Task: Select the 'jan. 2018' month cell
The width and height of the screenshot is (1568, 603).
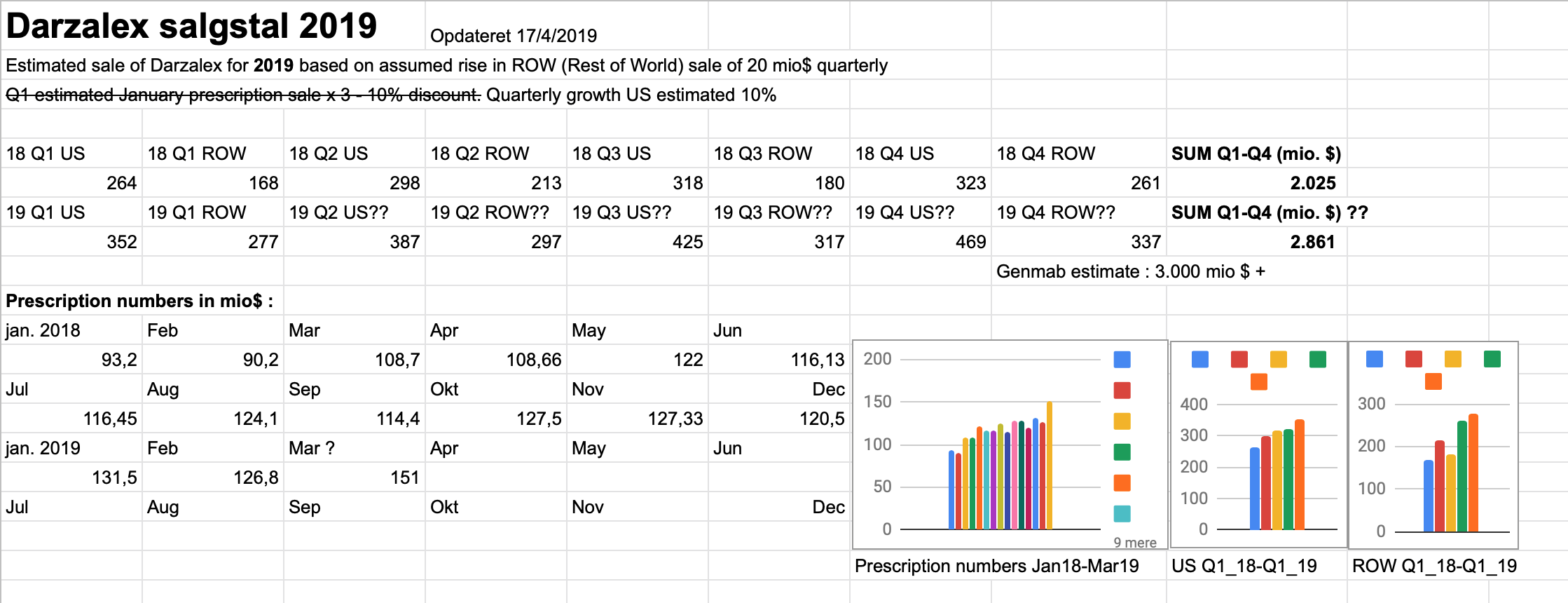Action: point(72,330)
